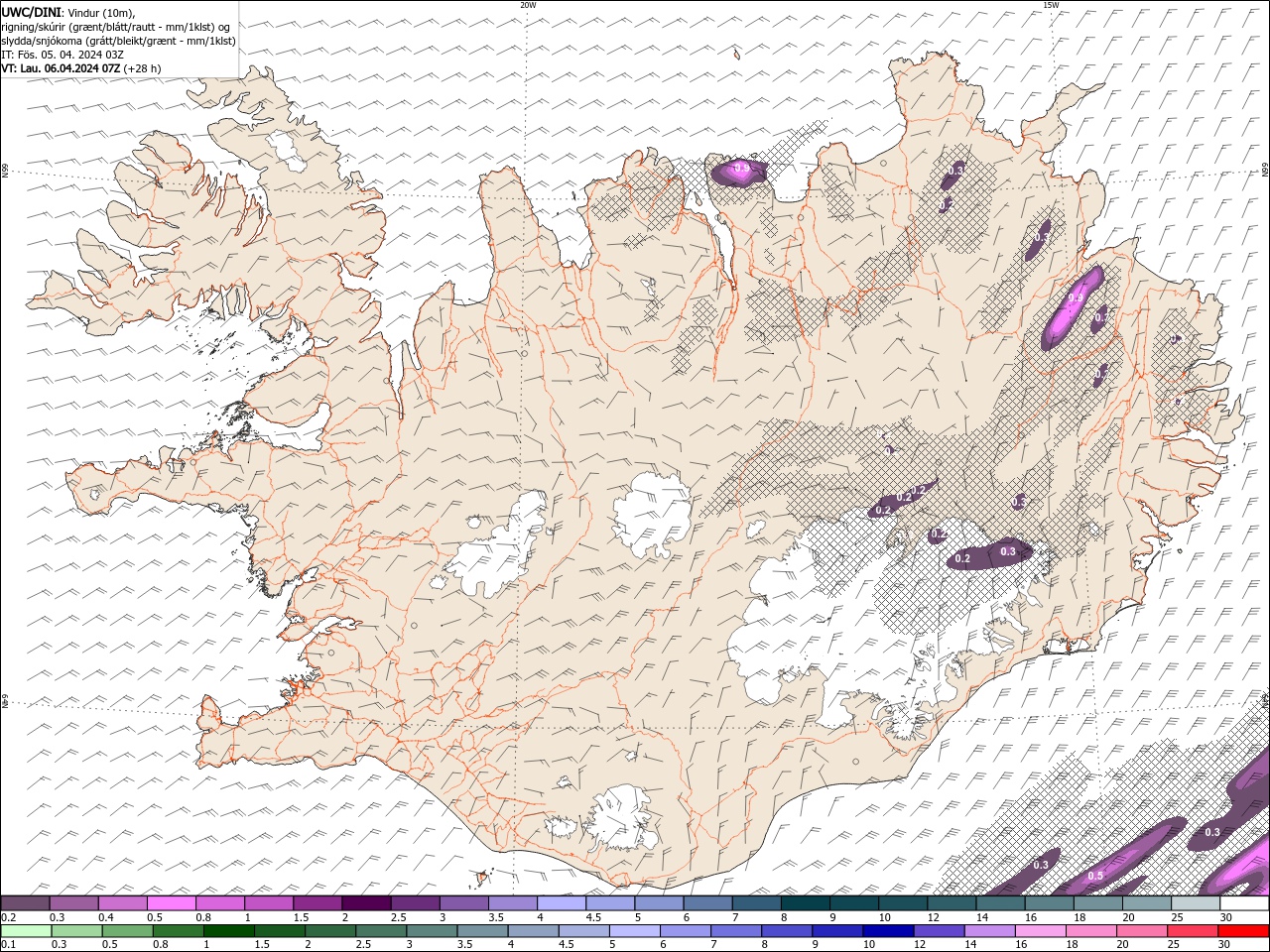This screenshot has height=952, width=1270.
Task: Click the 0.9 value on the north coast pink blob
Action: [x=741, y=170]
